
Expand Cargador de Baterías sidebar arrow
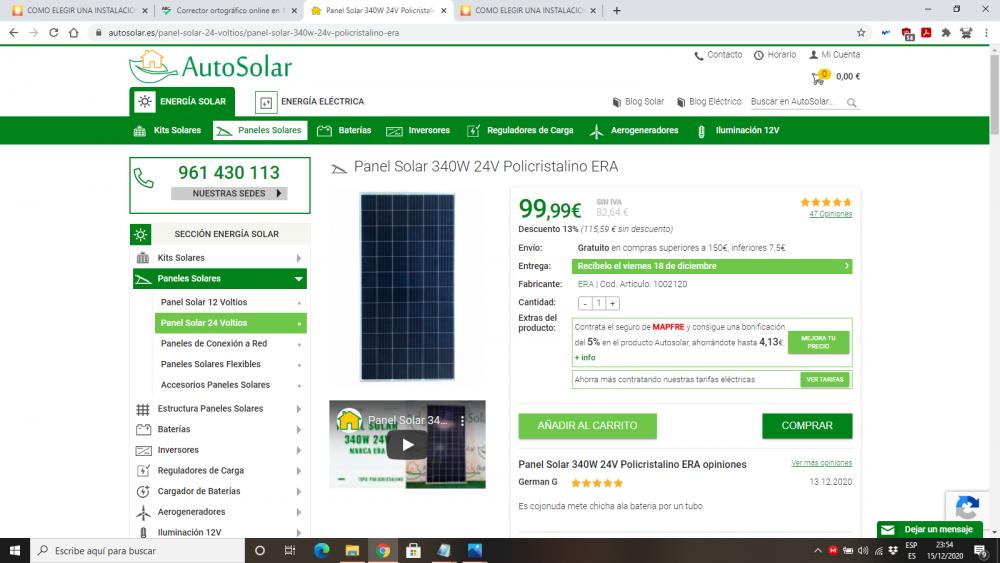(x=298, y=492)
